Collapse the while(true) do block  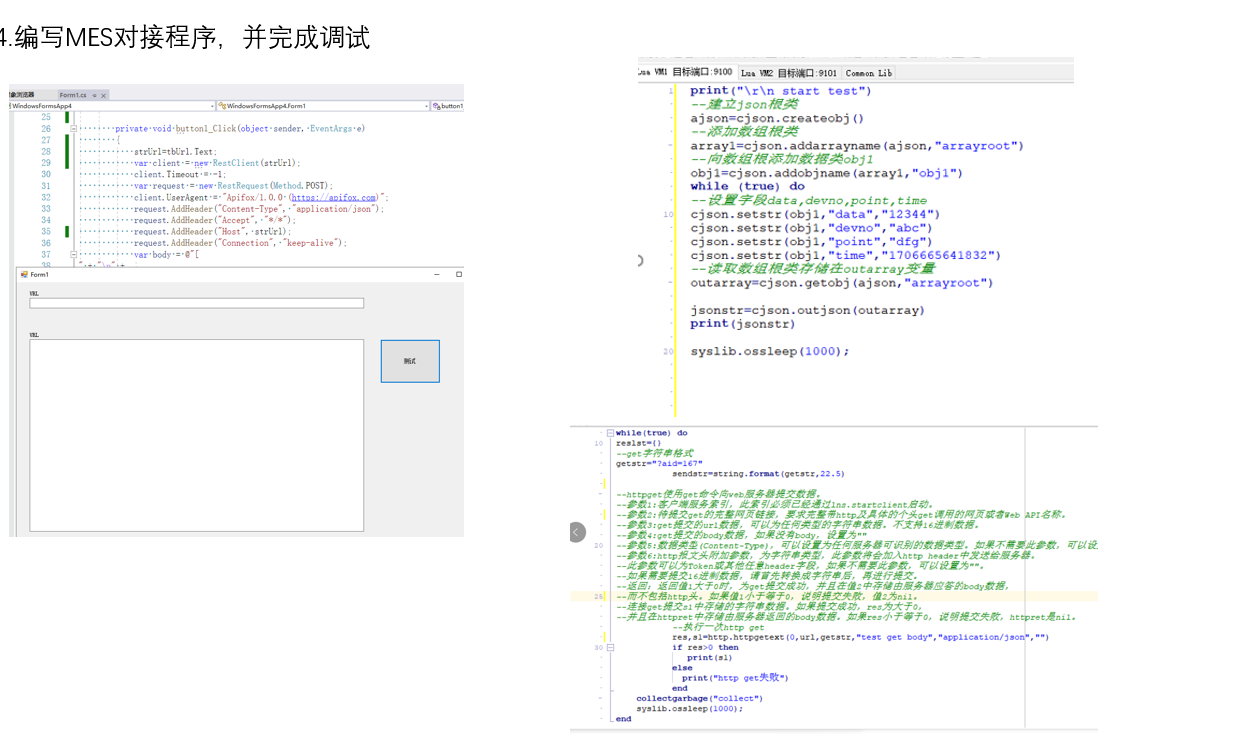[x=610, y=433]
